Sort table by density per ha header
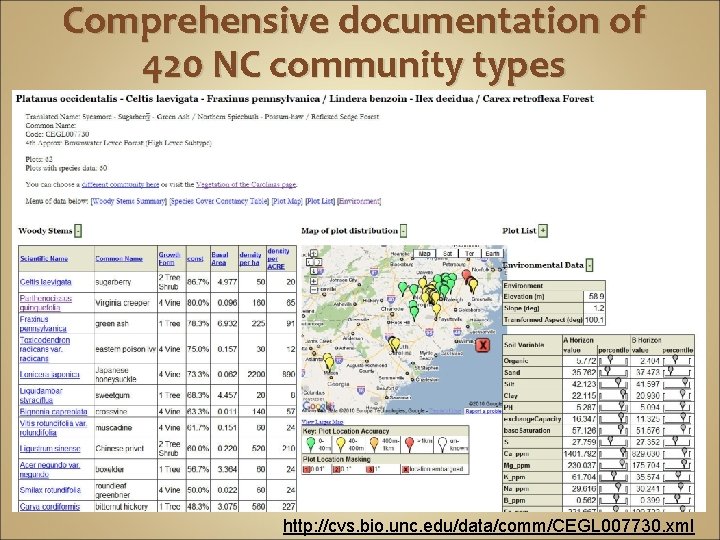 (x=250, y=259)
